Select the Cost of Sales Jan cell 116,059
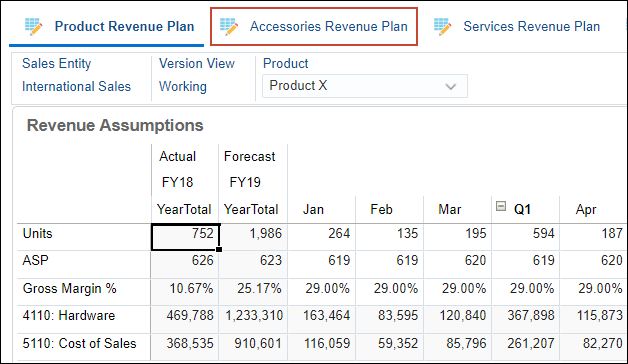 (322, 347)
